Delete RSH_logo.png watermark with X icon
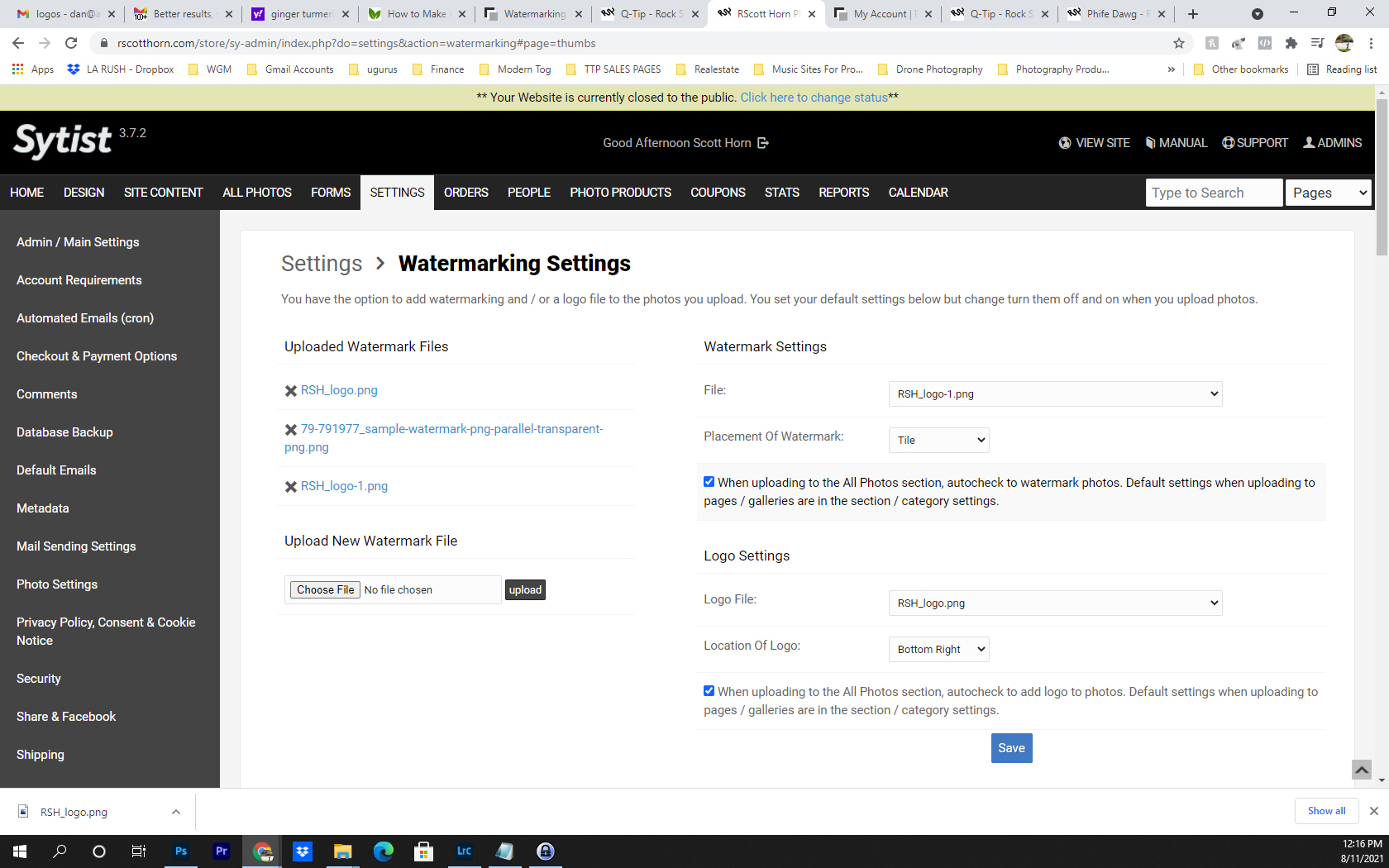Viewport: 1389px width, 868px height. [x=291, y=391]
